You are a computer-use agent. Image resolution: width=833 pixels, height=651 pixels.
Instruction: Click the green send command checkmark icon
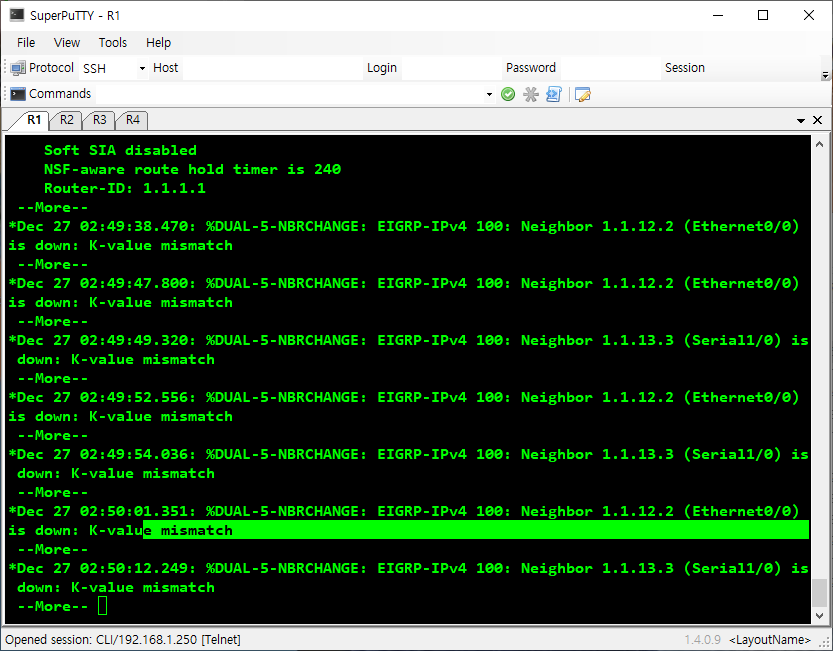(x=508, y=95)
